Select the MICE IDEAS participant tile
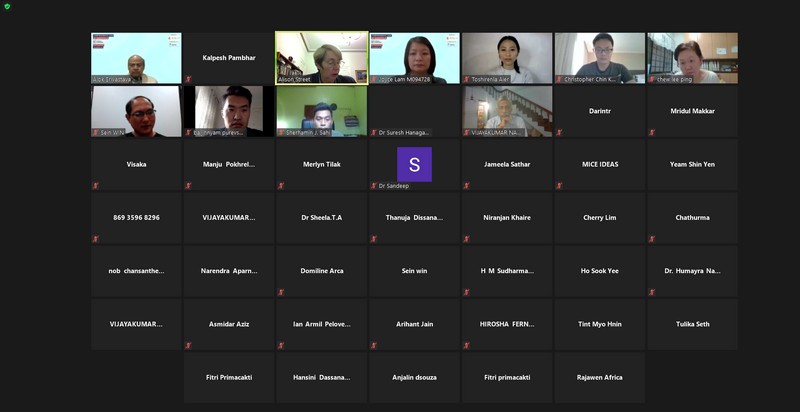 coord(599,164)
